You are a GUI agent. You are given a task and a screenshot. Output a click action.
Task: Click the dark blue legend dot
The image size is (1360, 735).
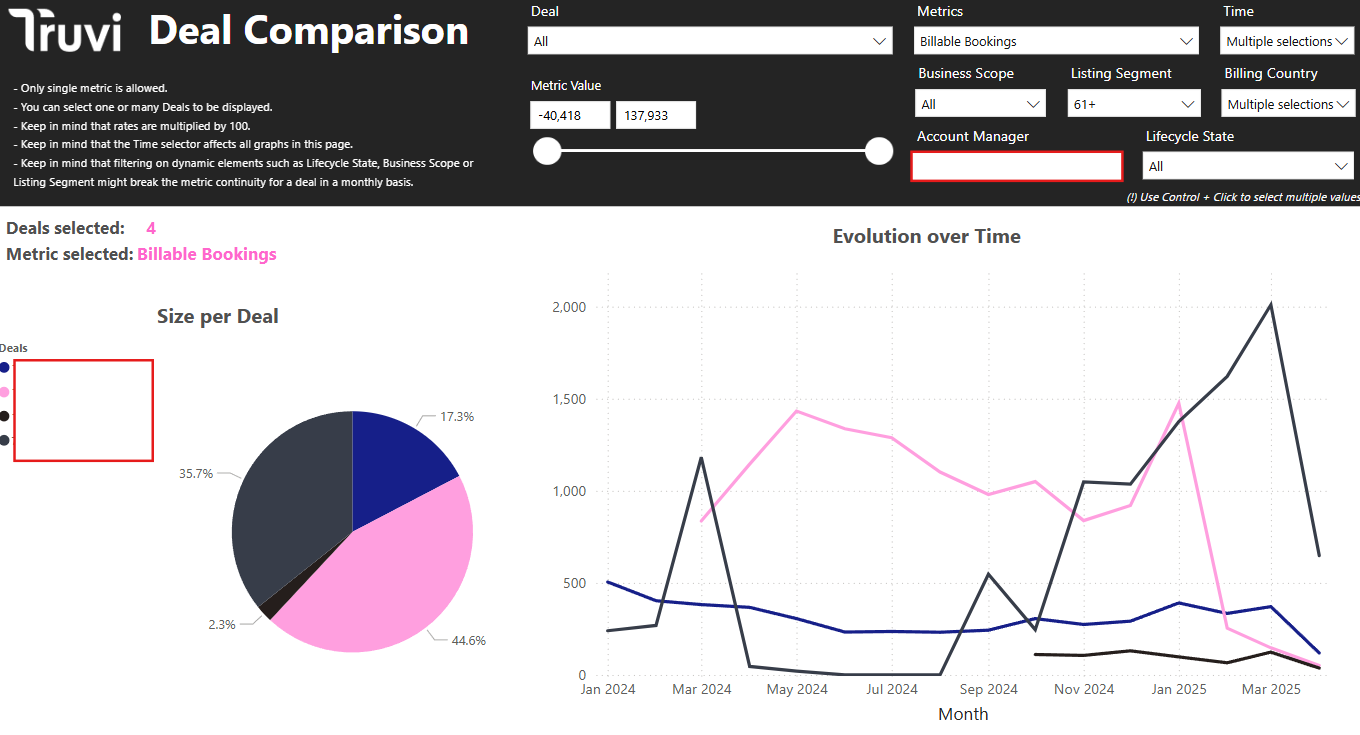pos(5,368)
